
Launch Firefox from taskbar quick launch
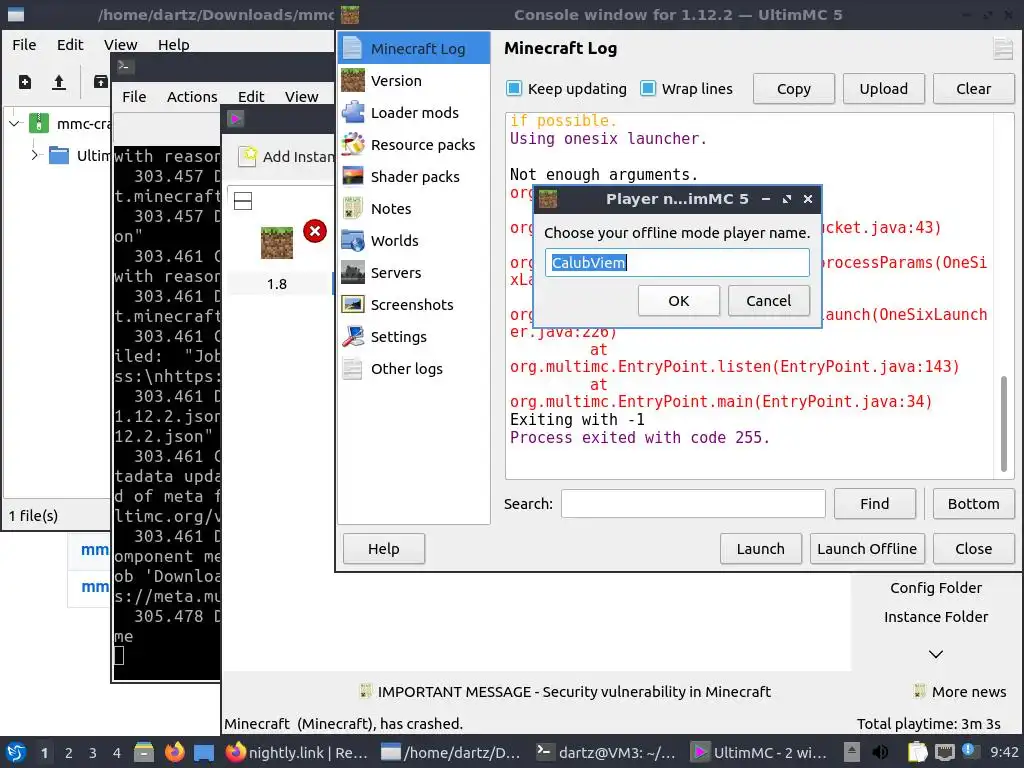tap(174, 752)
